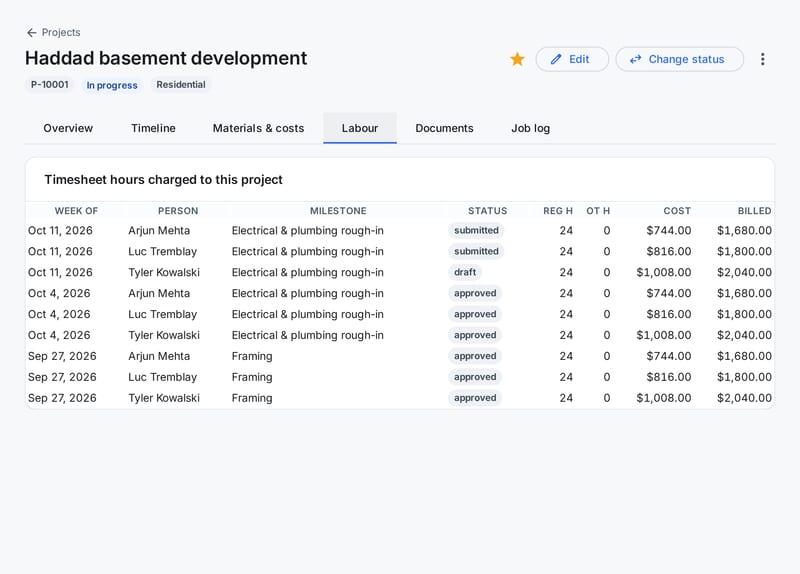Click Tyler Kowalski in Oct 4 row
Viewport: 800px width, 574px height.
click(x=164, y=335)
